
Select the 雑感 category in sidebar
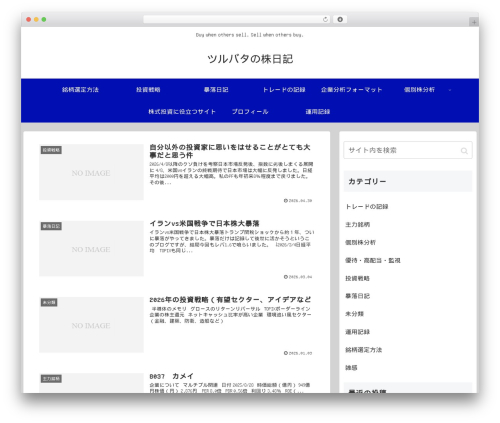click(351, 368)
